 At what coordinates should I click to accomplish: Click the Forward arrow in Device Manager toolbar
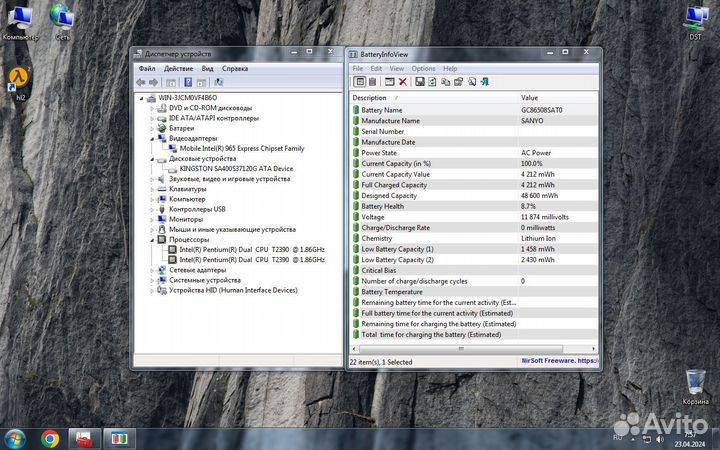click(x=153, y=83)
